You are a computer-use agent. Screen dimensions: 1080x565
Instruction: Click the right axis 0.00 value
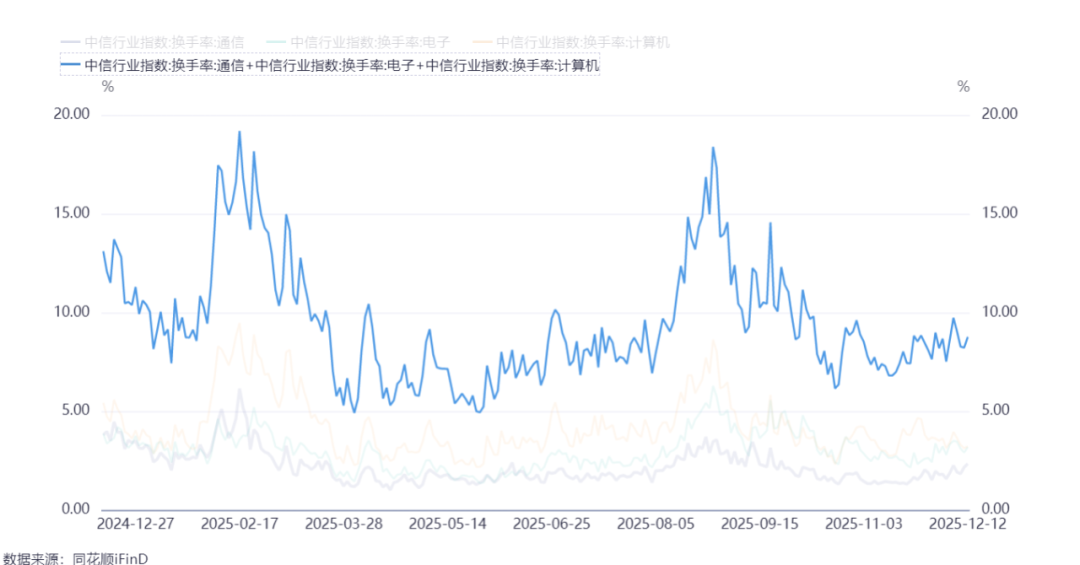pos(995,508)
